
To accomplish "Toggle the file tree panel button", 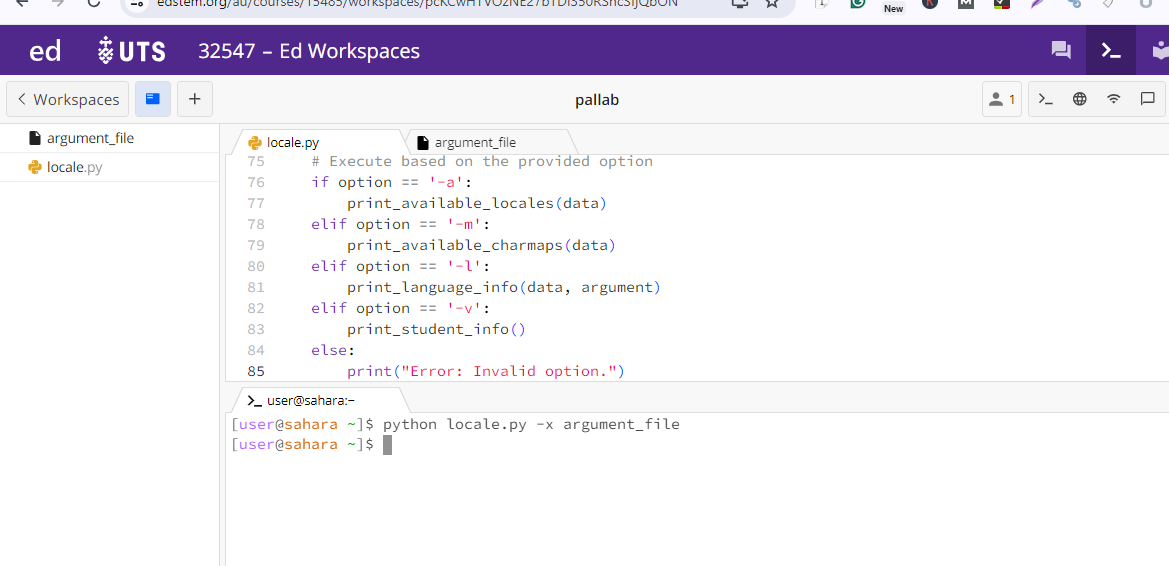I will coord(153,99).
